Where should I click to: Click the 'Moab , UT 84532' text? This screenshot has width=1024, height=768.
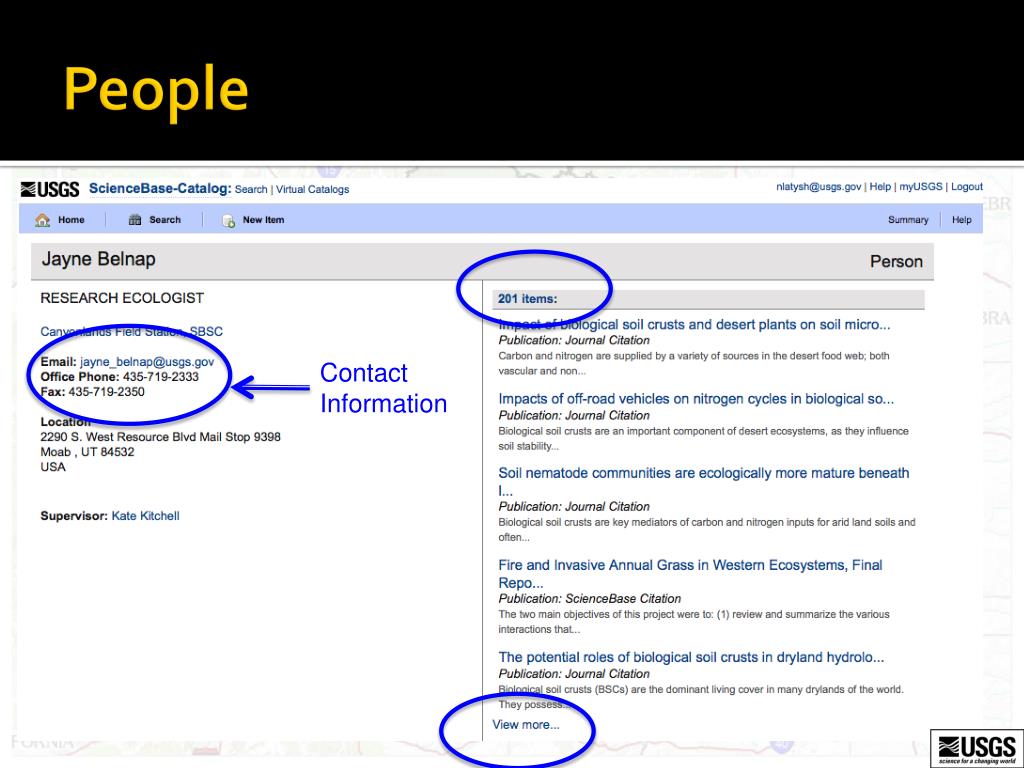pyautogui.click(x=88, y=452)
